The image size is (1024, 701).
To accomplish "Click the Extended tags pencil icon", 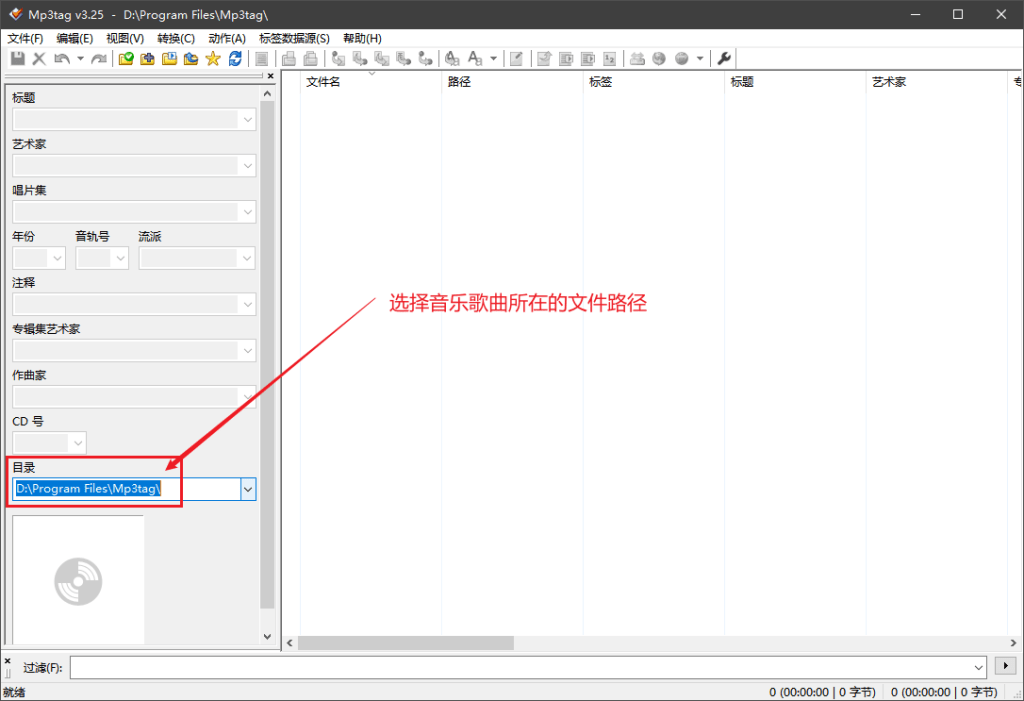I will tap(516, 59).
